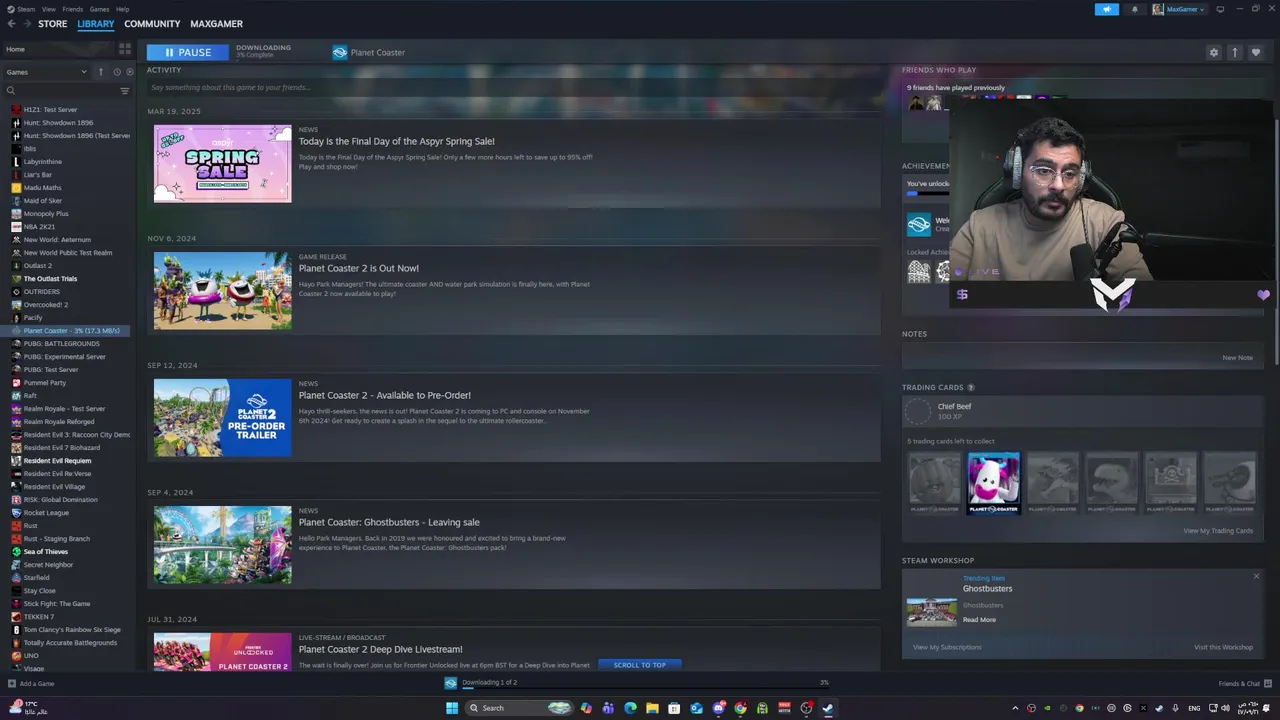Show recent games clock filter
Screen dimensions: 1280x720
pyautogui.click(x=117, y=72)
